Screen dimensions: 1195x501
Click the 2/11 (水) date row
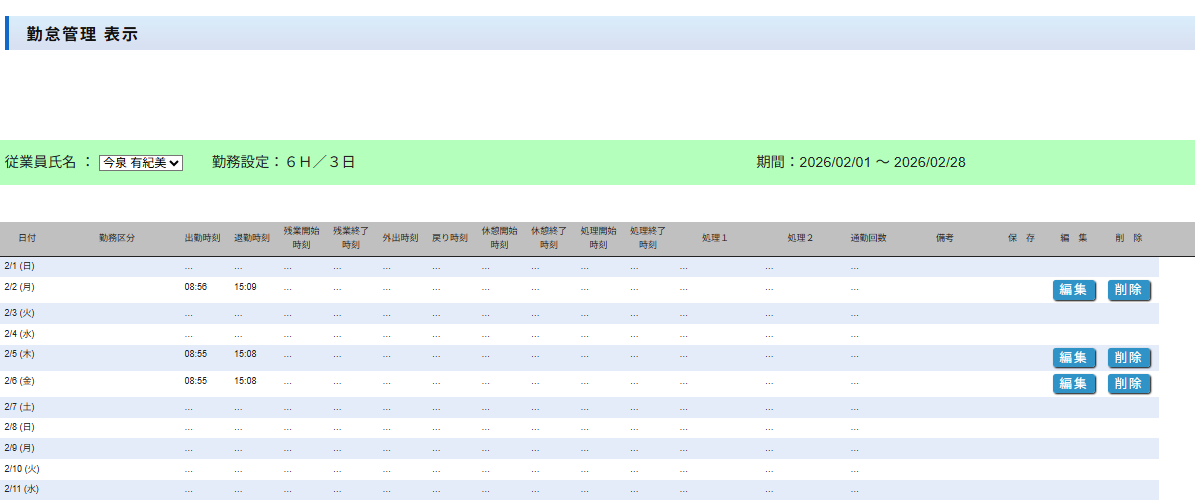tap(21, 489)
